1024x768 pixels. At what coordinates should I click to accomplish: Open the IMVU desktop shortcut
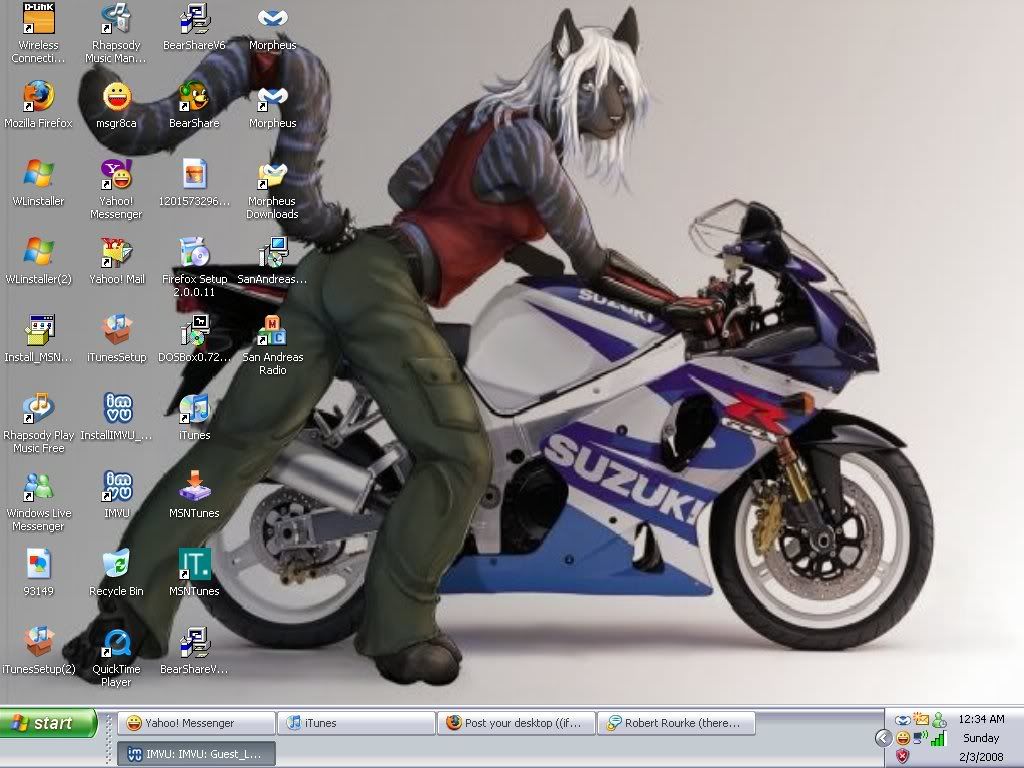pos(117,495)
